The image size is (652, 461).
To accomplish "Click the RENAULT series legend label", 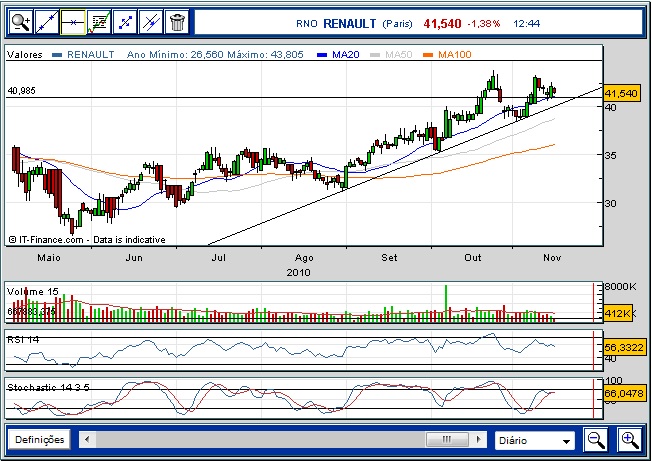I will click(x=90, y=54).
